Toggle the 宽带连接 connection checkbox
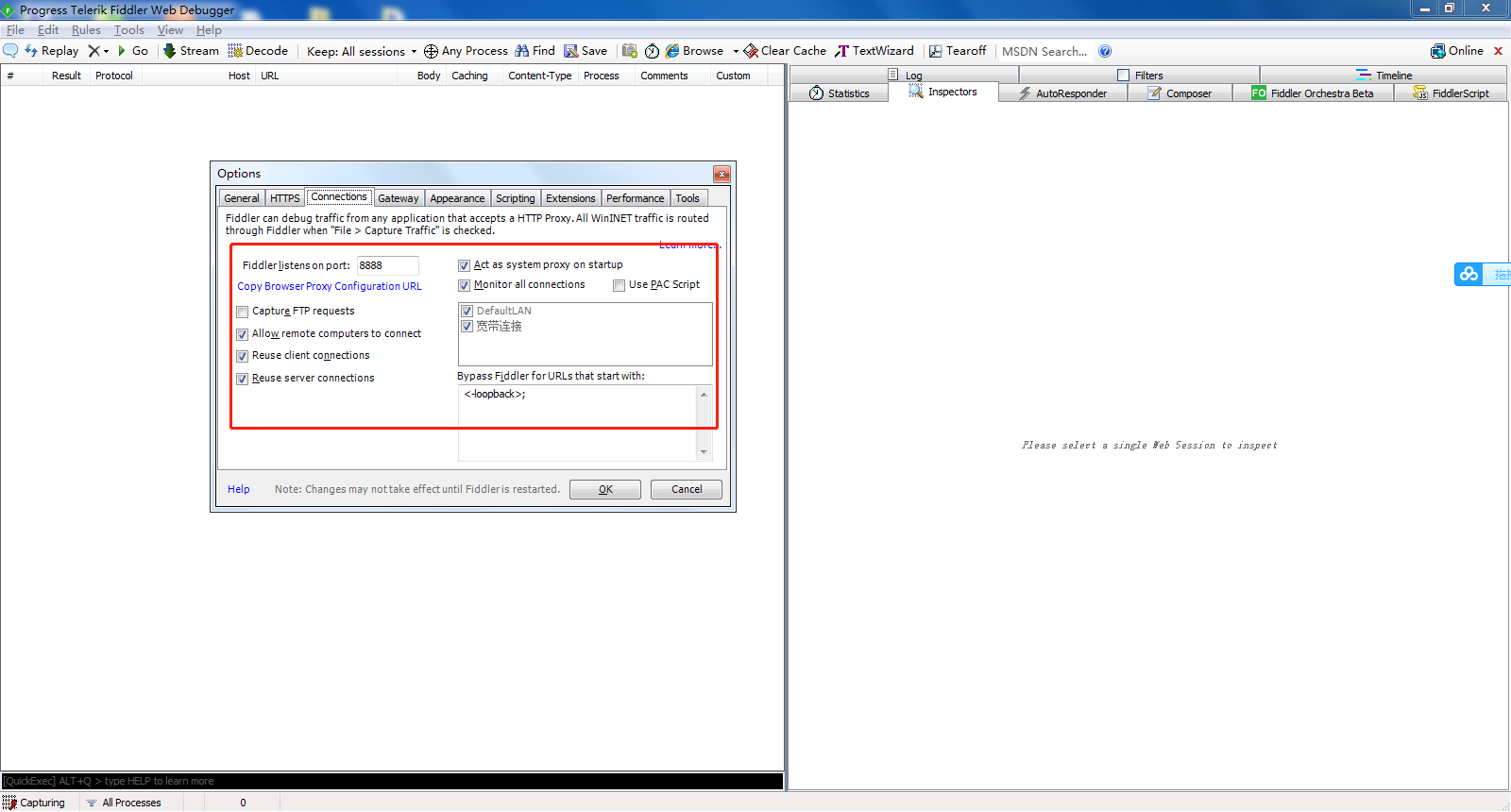Viewport: 1511px width, 812px height. click(467, 327)
